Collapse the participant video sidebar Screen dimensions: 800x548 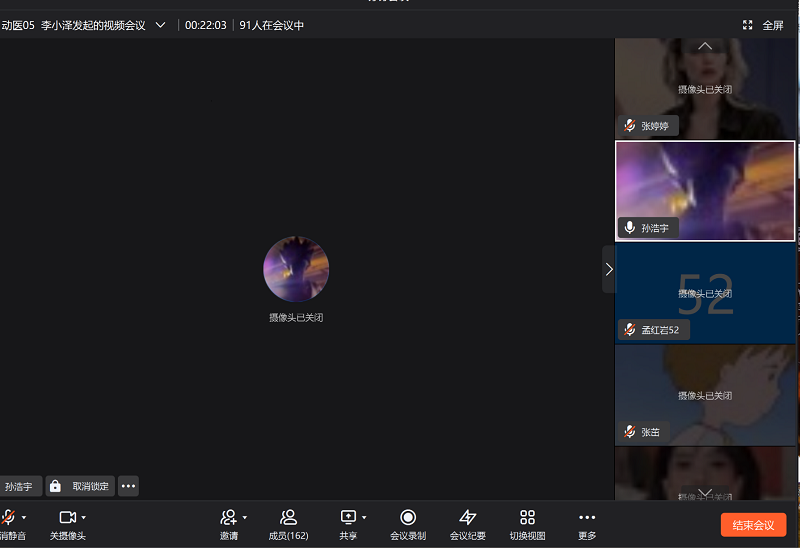(608, 269)
